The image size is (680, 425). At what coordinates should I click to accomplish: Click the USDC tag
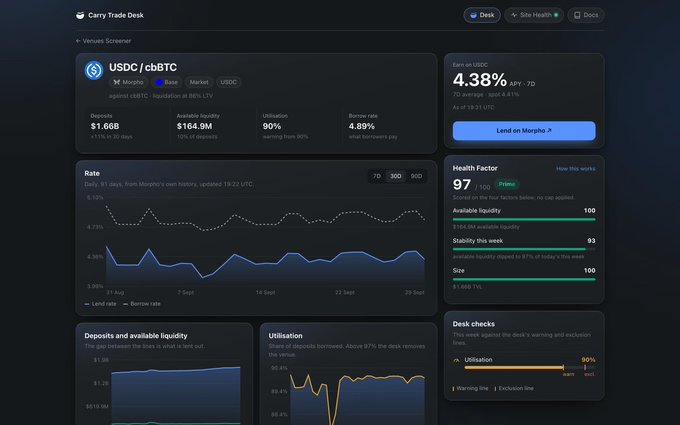[x=229, y=82]
